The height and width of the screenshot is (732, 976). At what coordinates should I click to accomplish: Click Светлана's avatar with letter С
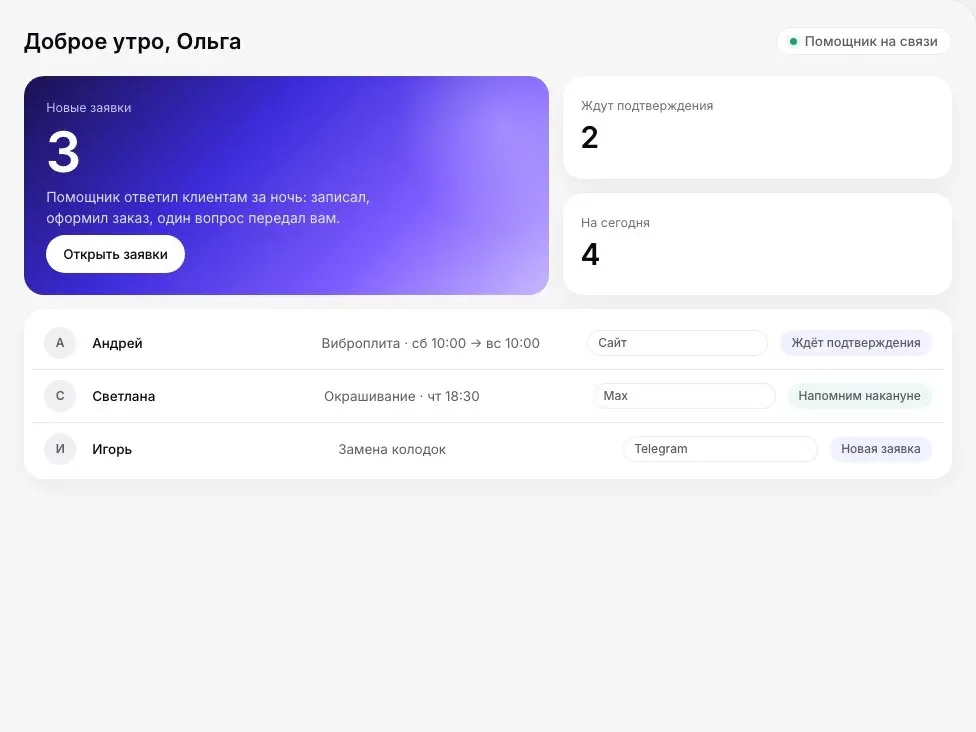[x=60, y=396]
